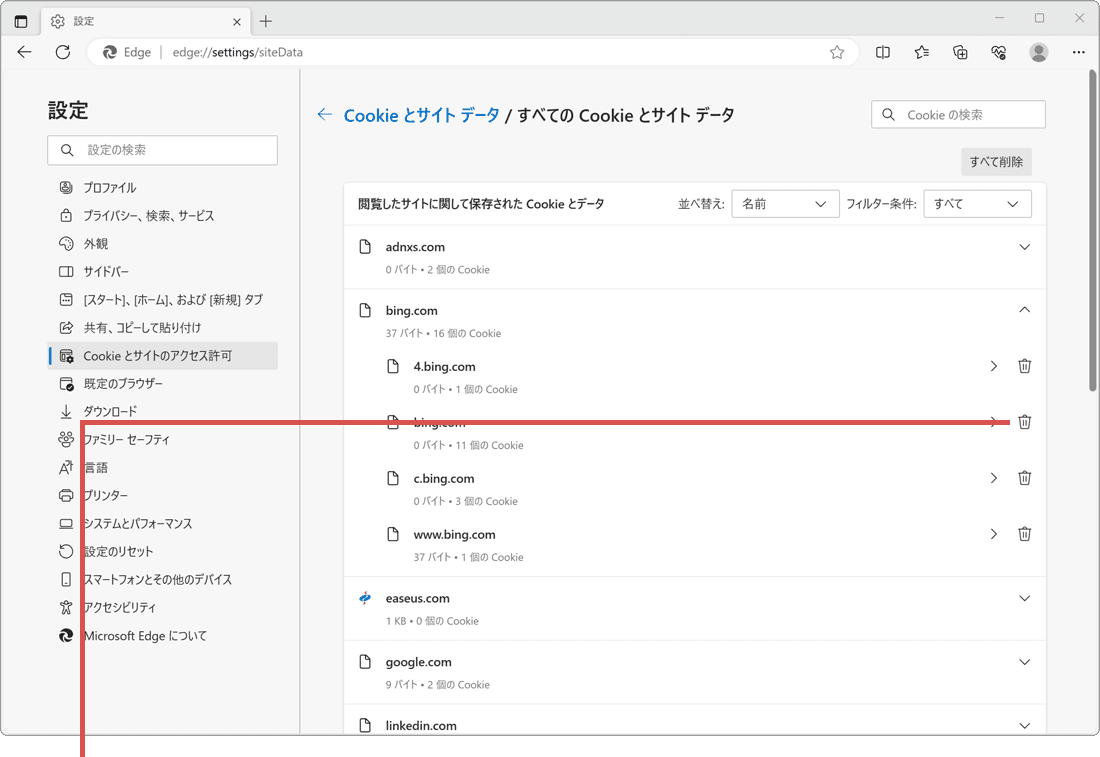Screen dimensions: 1100x757
Task: Click the Cookie の検索 search field
Action: tap(957, 114)
